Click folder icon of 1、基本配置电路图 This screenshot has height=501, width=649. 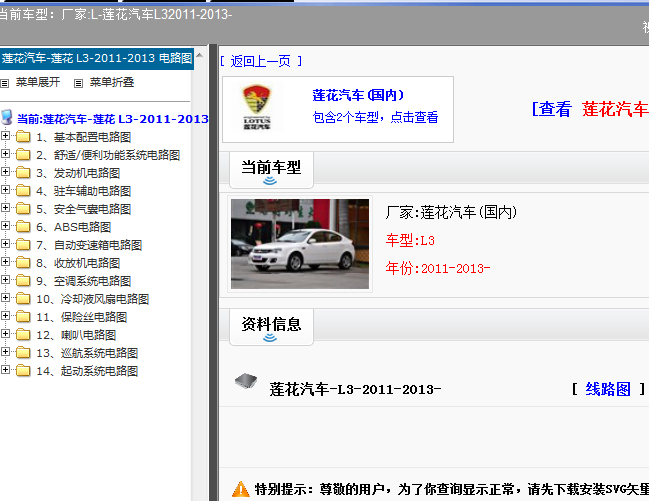click(23, 136)
